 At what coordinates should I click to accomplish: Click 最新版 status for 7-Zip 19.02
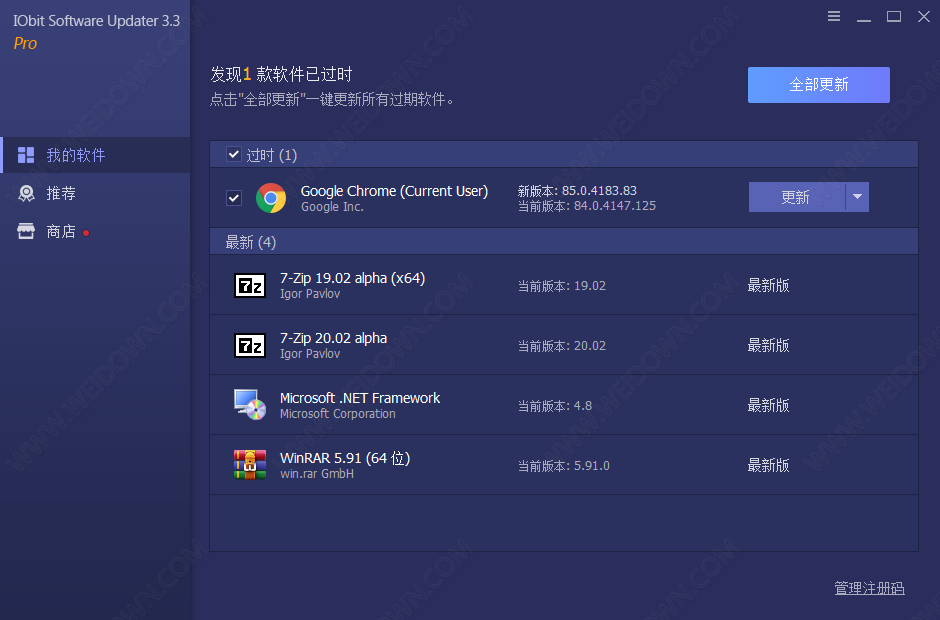[x=768, y=285]
